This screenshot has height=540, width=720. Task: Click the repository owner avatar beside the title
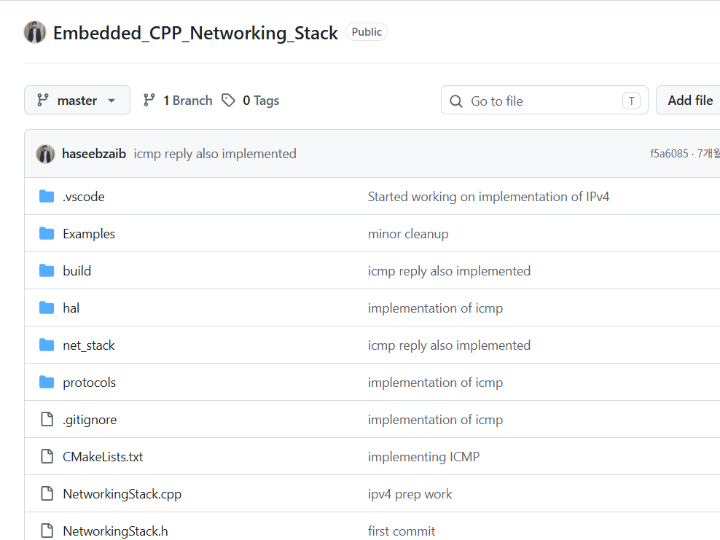click(35, 32)
